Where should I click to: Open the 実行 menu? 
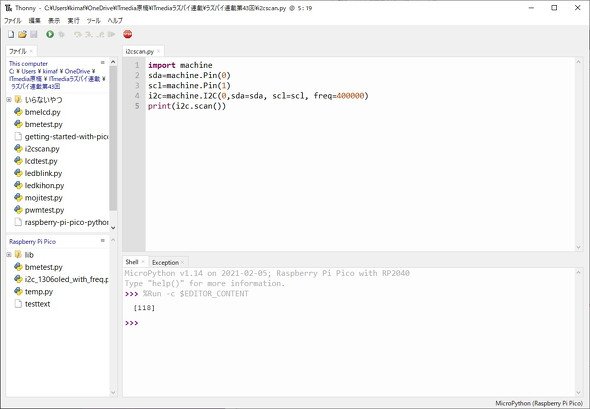73,21
